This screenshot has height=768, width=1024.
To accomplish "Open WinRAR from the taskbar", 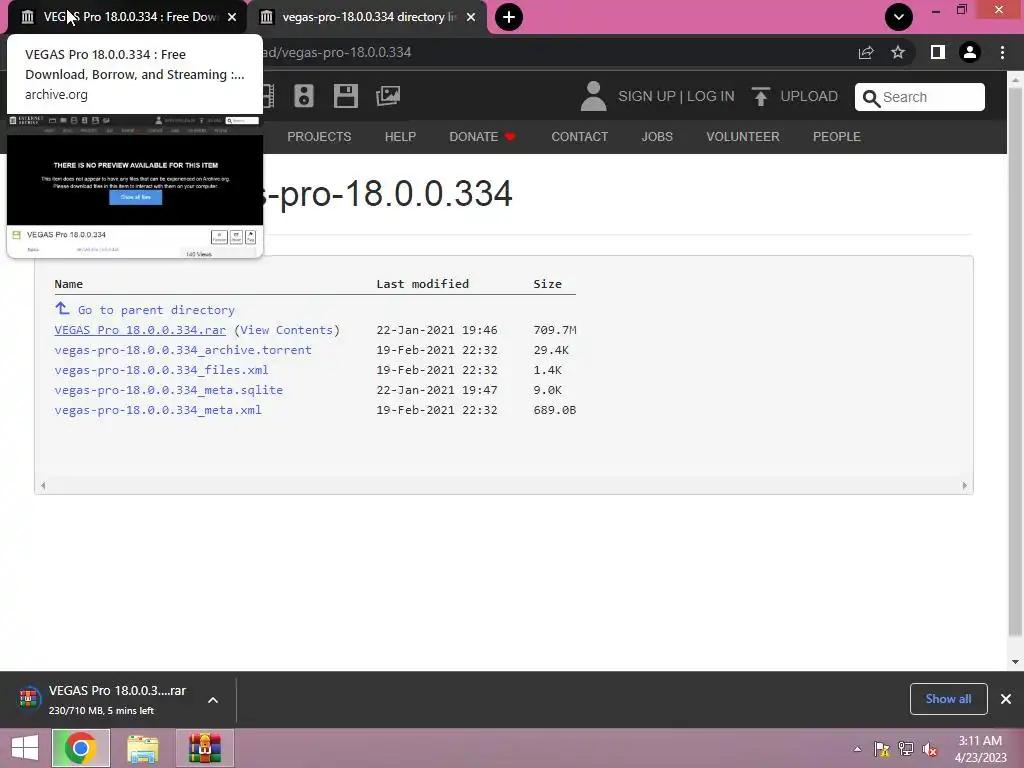I will [204, 748].
